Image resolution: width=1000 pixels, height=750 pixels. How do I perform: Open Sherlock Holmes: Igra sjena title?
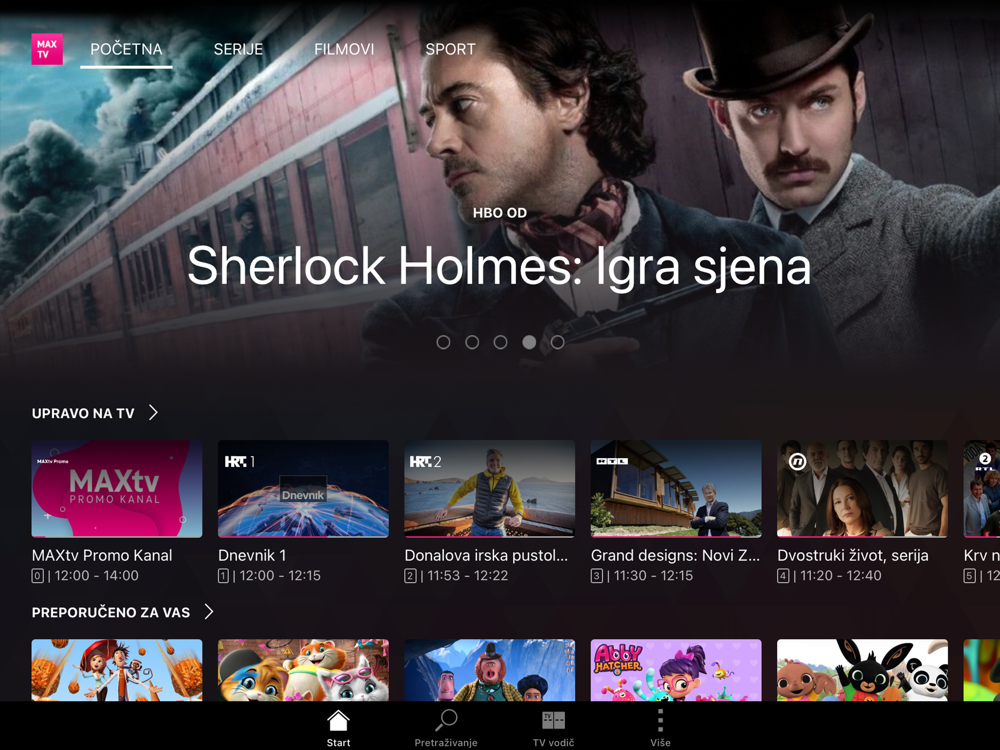(x=499, y=266)
